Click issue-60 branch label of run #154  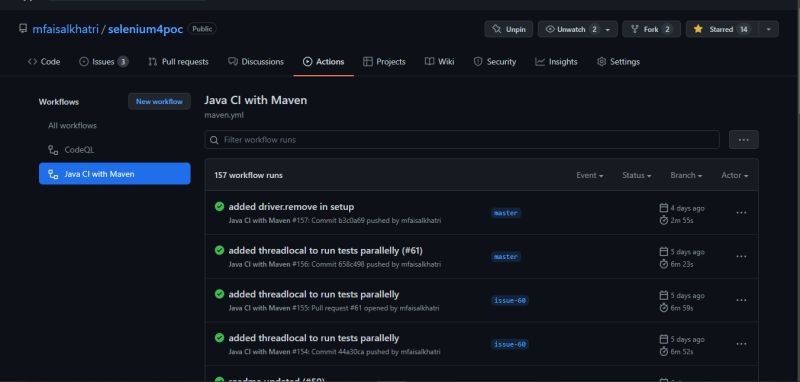coord(510,345)
